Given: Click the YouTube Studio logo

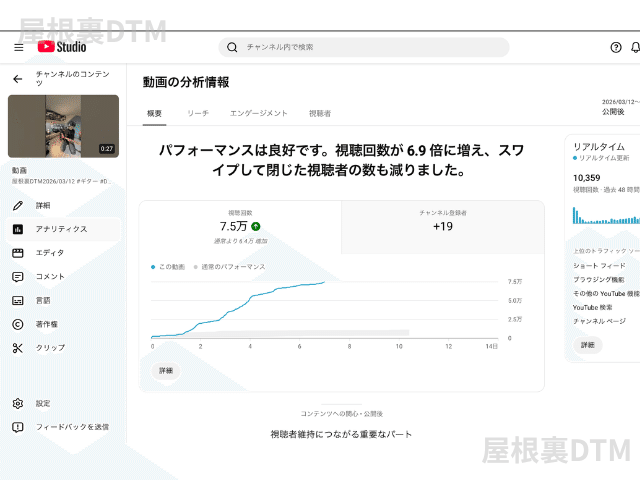Looking at the screenshot, I should point(62,47).
